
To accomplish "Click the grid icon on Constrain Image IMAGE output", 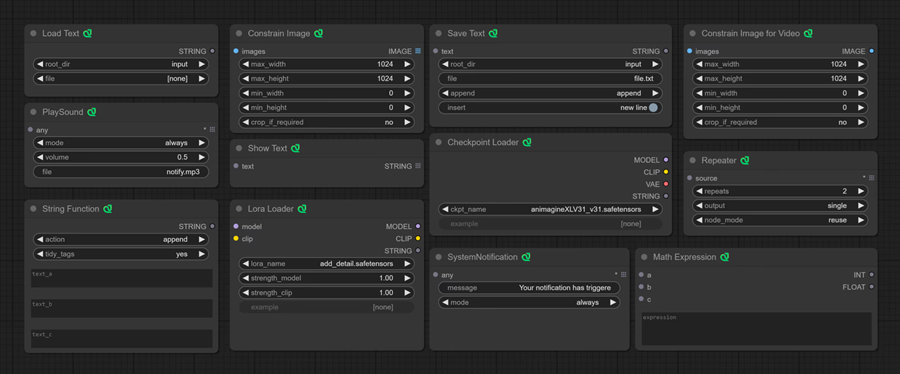I will (x=418, y=51).
